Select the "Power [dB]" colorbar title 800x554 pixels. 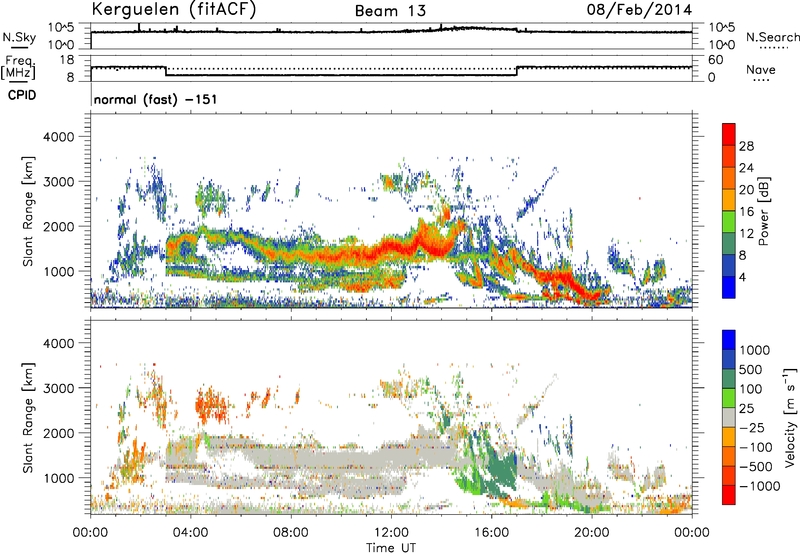tap(764, 211)
